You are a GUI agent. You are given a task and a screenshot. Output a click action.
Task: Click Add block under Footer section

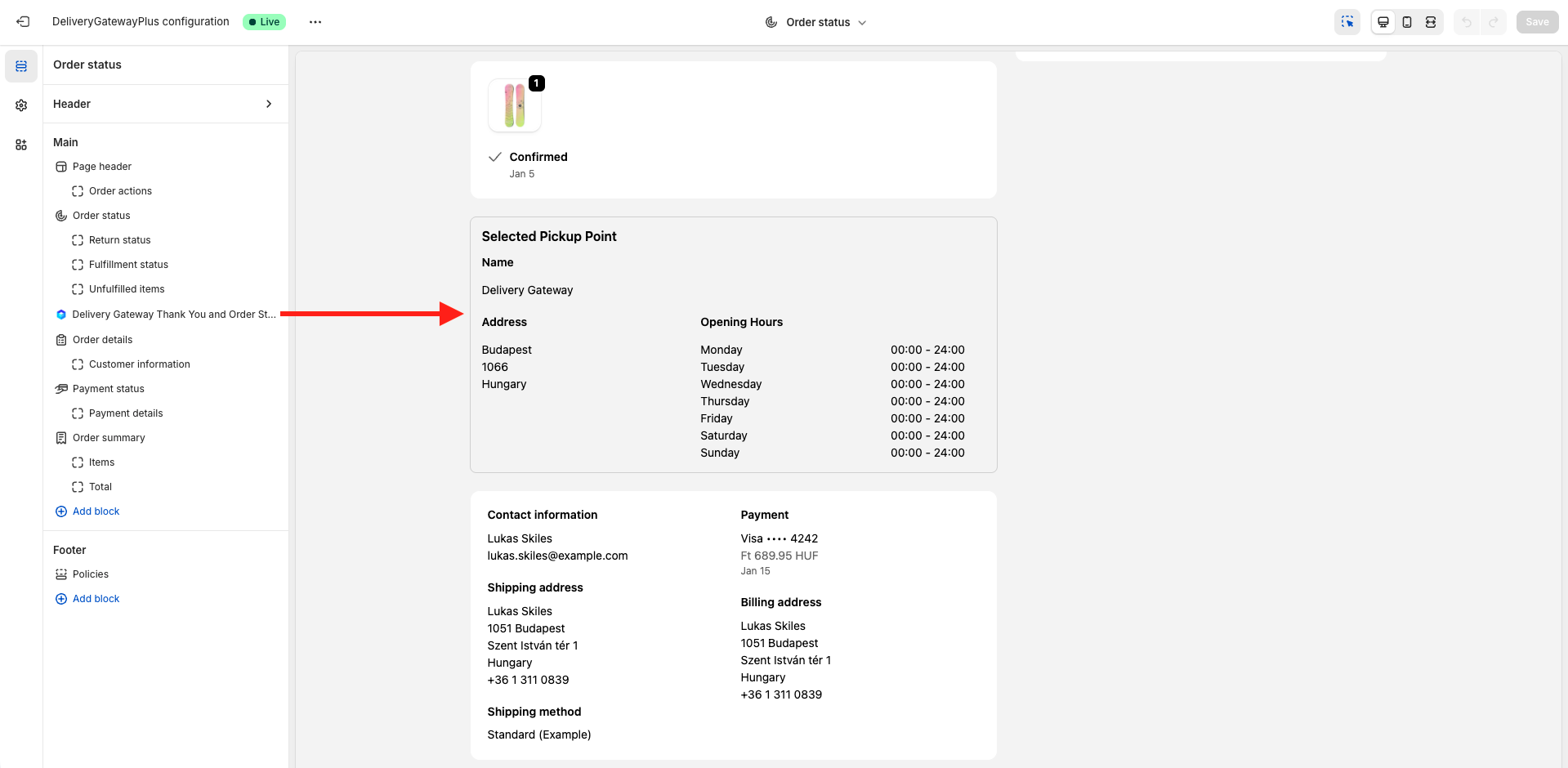pyautogui.click(x=96, y=599)
